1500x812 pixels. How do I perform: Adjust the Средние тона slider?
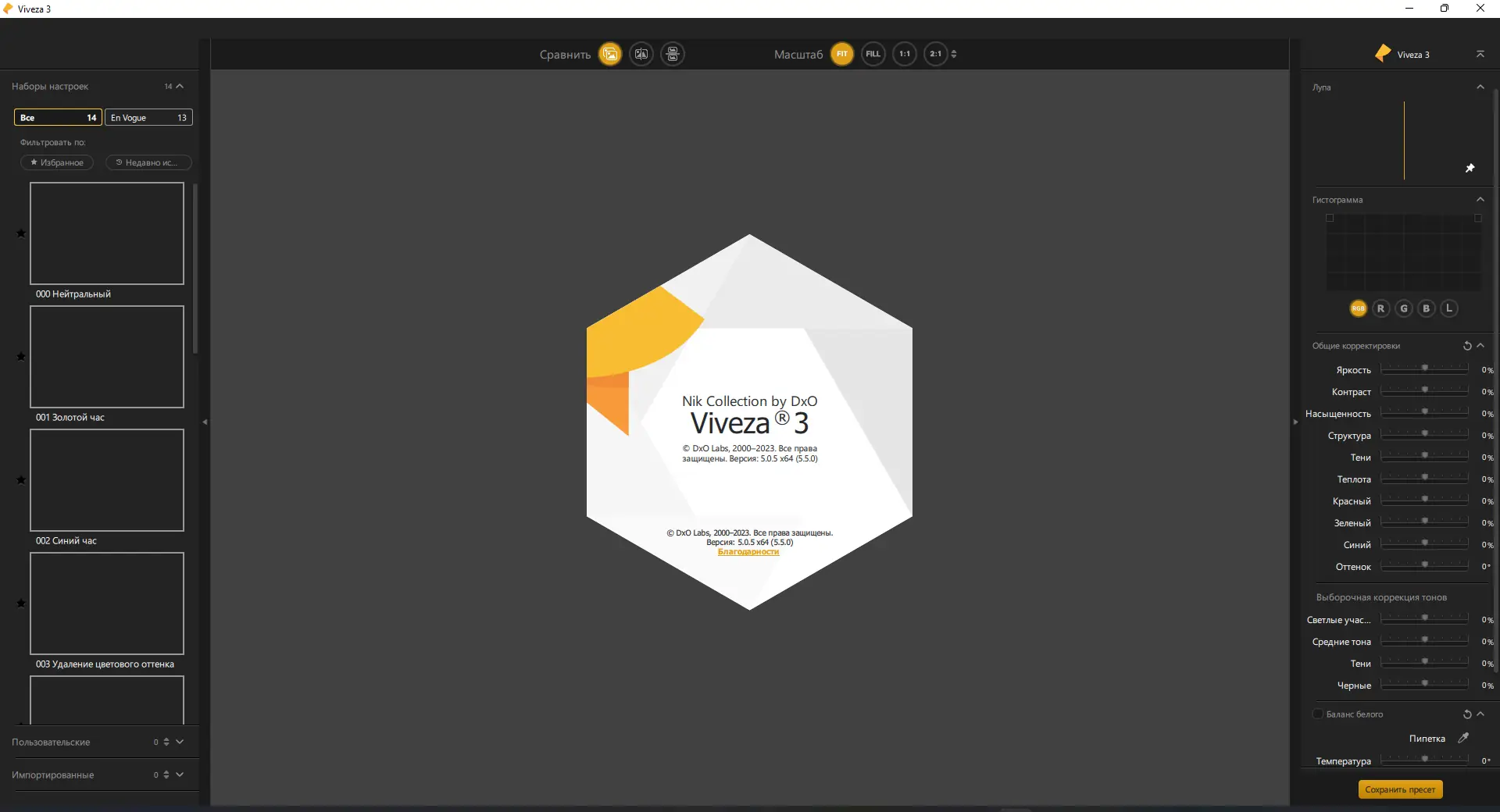(1424, 639)
